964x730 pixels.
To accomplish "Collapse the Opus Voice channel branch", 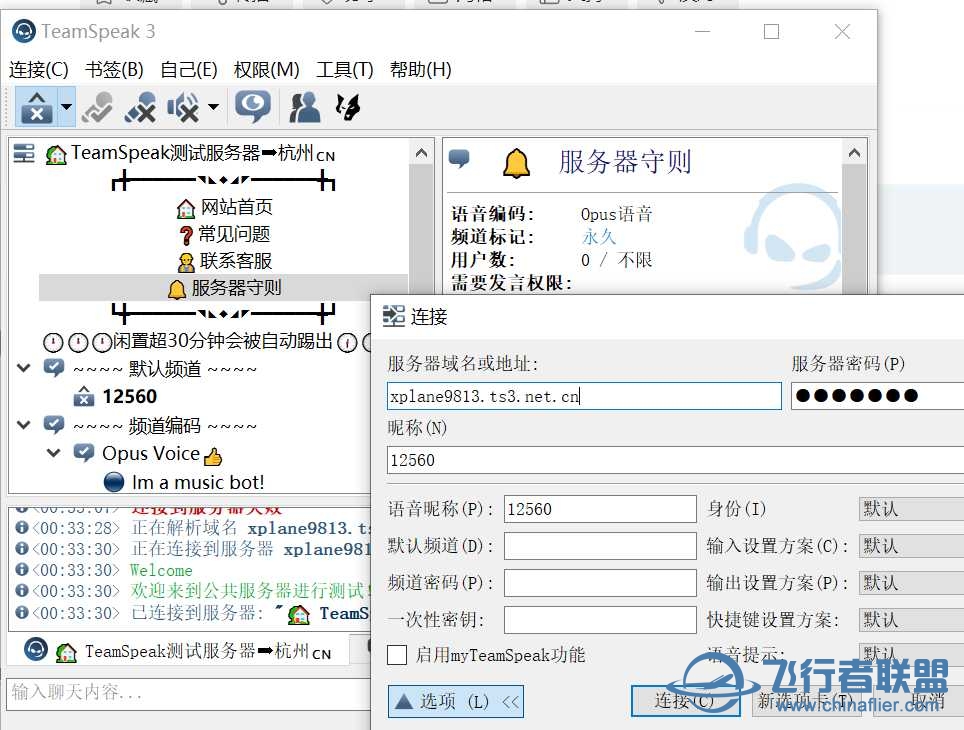I will click(x=52, y=453).
